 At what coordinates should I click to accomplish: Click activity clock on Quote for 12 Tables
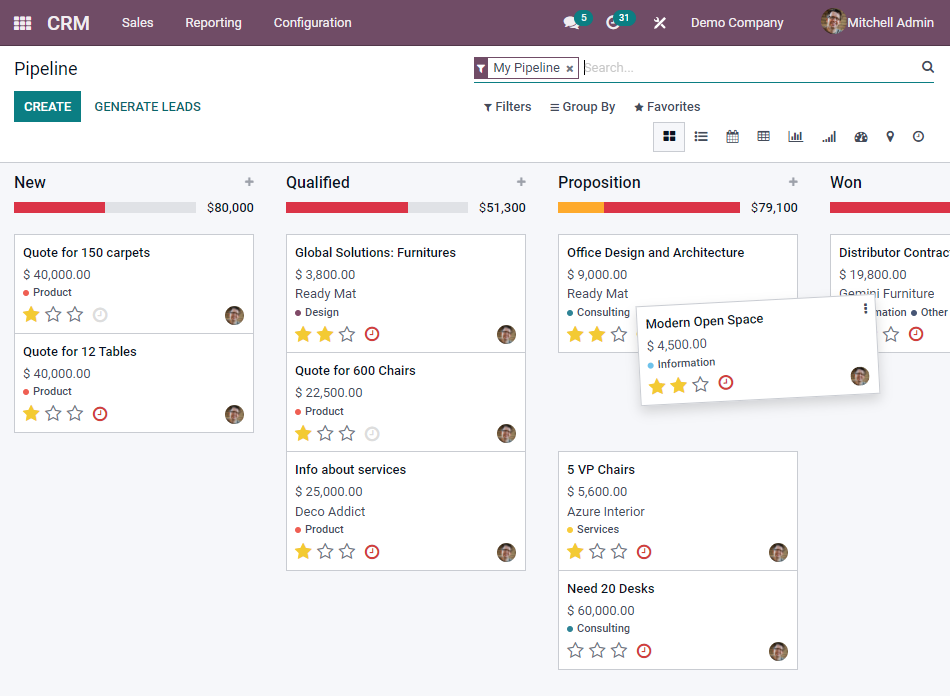(100, 414)
